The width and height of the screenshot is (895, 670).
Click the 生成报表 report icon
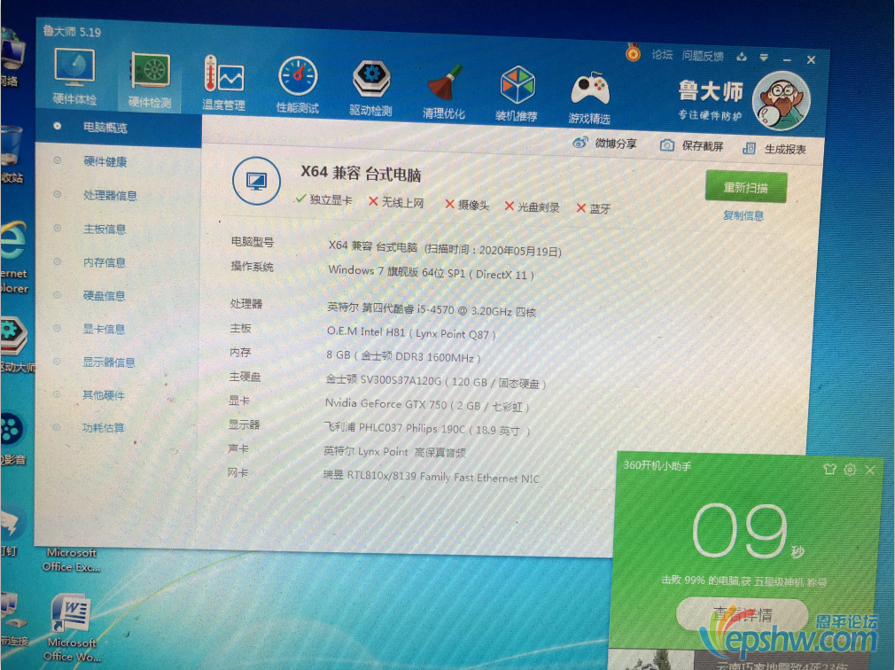coord(749,148)
